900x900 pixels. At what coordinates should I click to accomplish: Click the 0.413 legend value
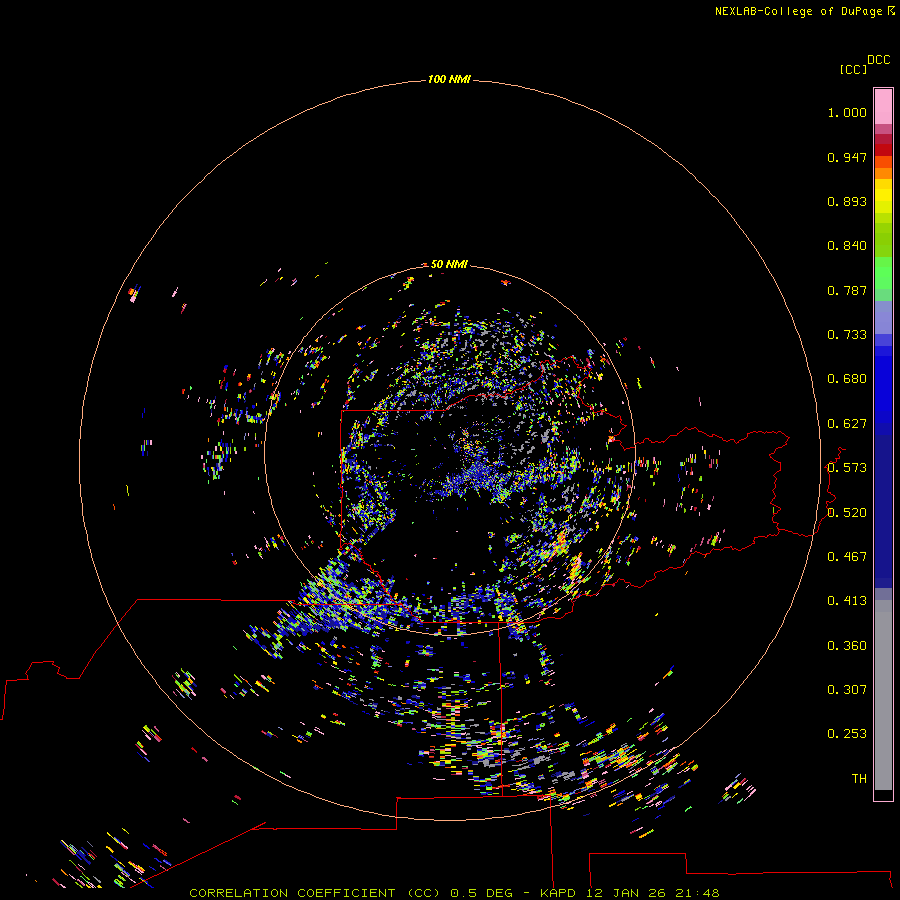coord(847,601)
